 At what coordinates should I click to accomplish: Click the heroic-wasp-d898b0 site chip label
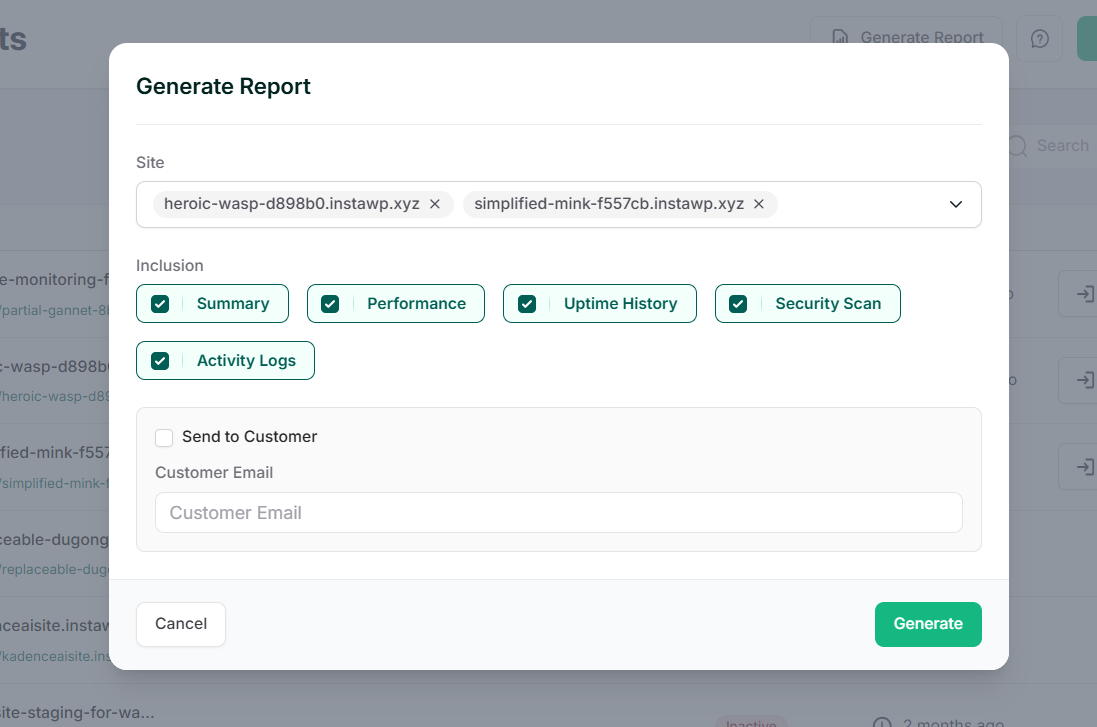tap(291, 204)
